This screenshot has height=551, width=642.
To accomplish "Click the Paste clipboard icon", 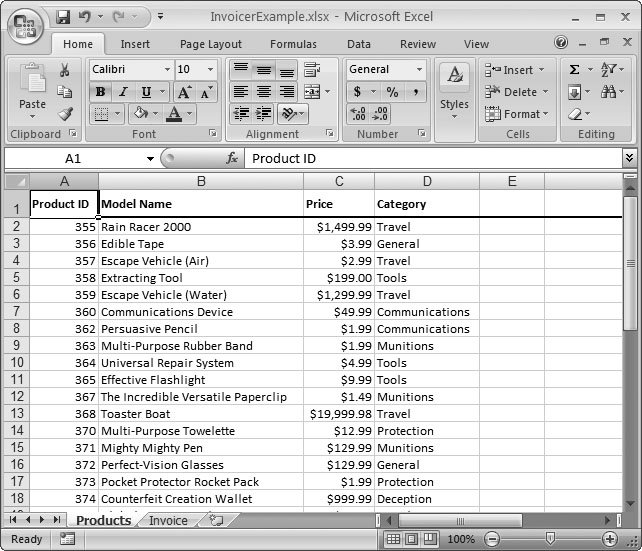I will [32, 78].
